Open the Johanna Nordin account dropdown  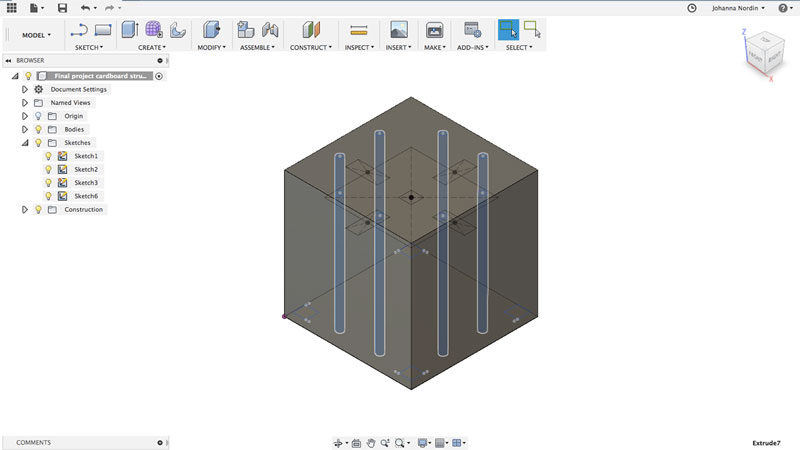tap(738, 8)
